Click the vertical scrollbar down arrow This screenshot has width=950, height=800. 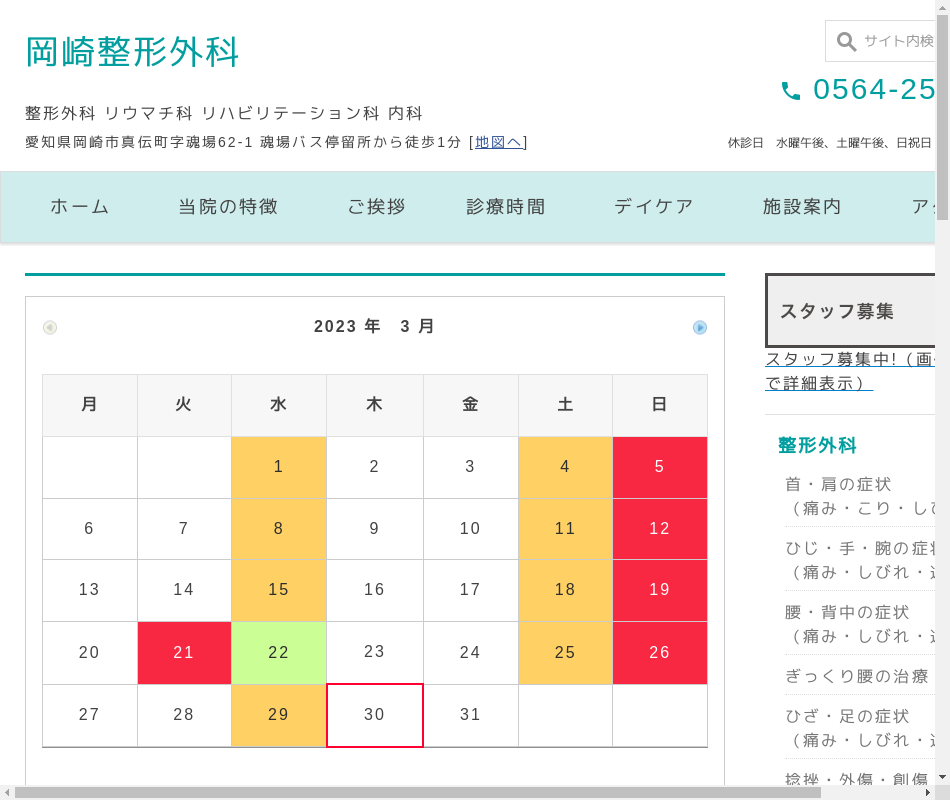pyautogui.click(x=942, y=776)
